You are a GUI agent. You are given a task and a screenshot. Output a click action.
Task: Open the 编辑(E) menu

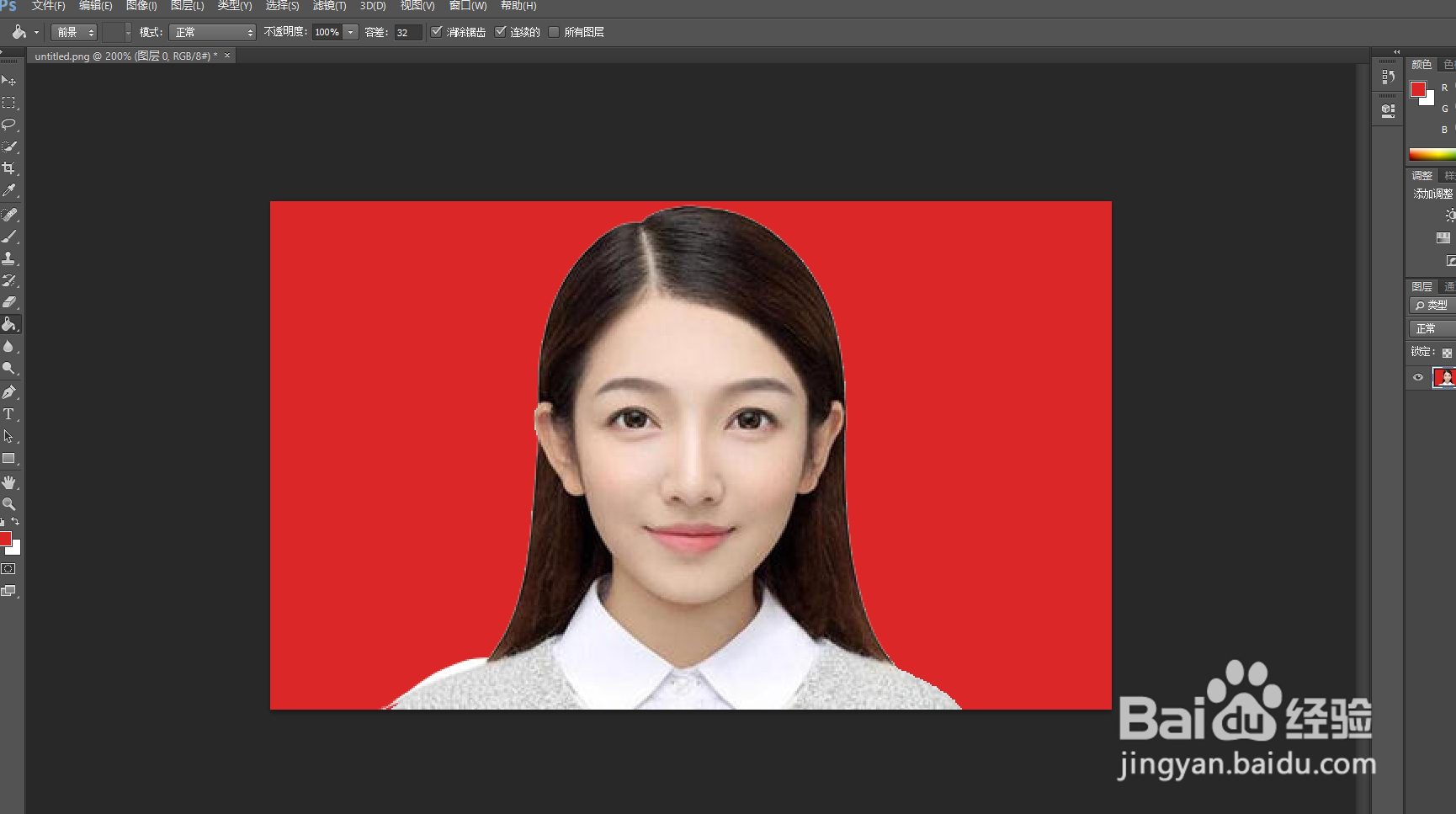click(x=95, y=6)
